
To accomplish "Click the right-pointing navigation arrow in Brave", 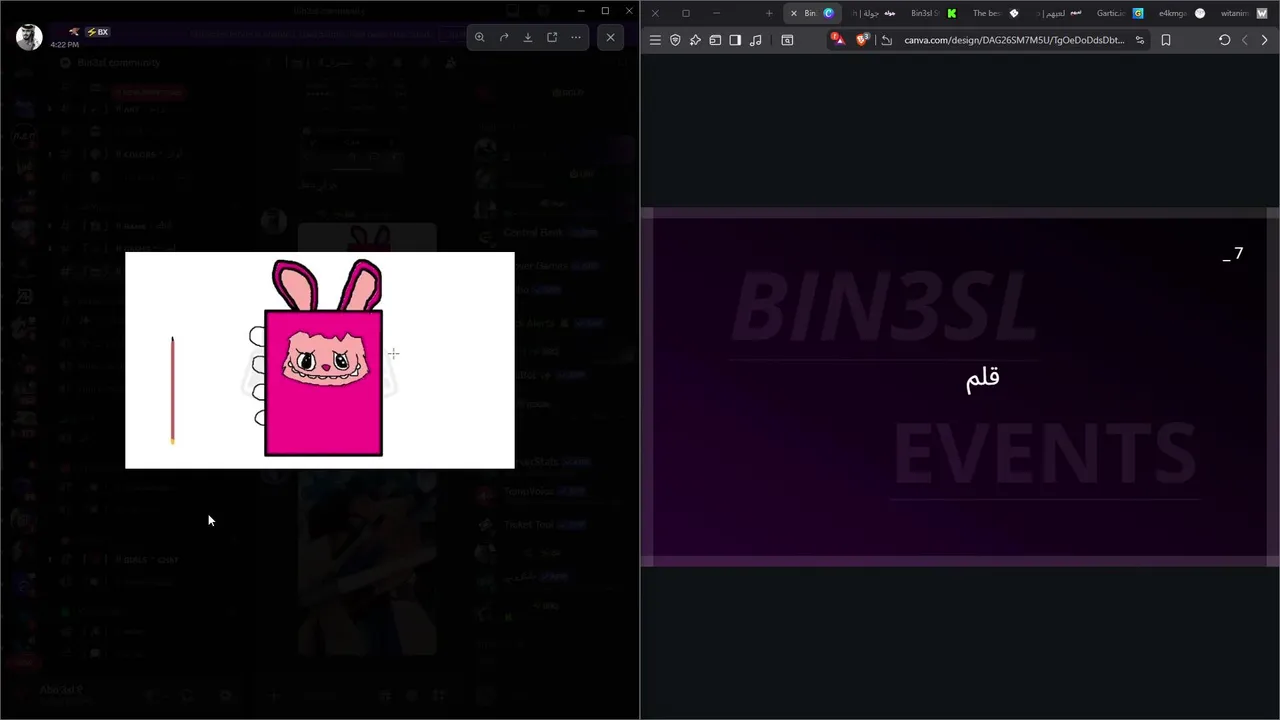I will (1264, 40).
